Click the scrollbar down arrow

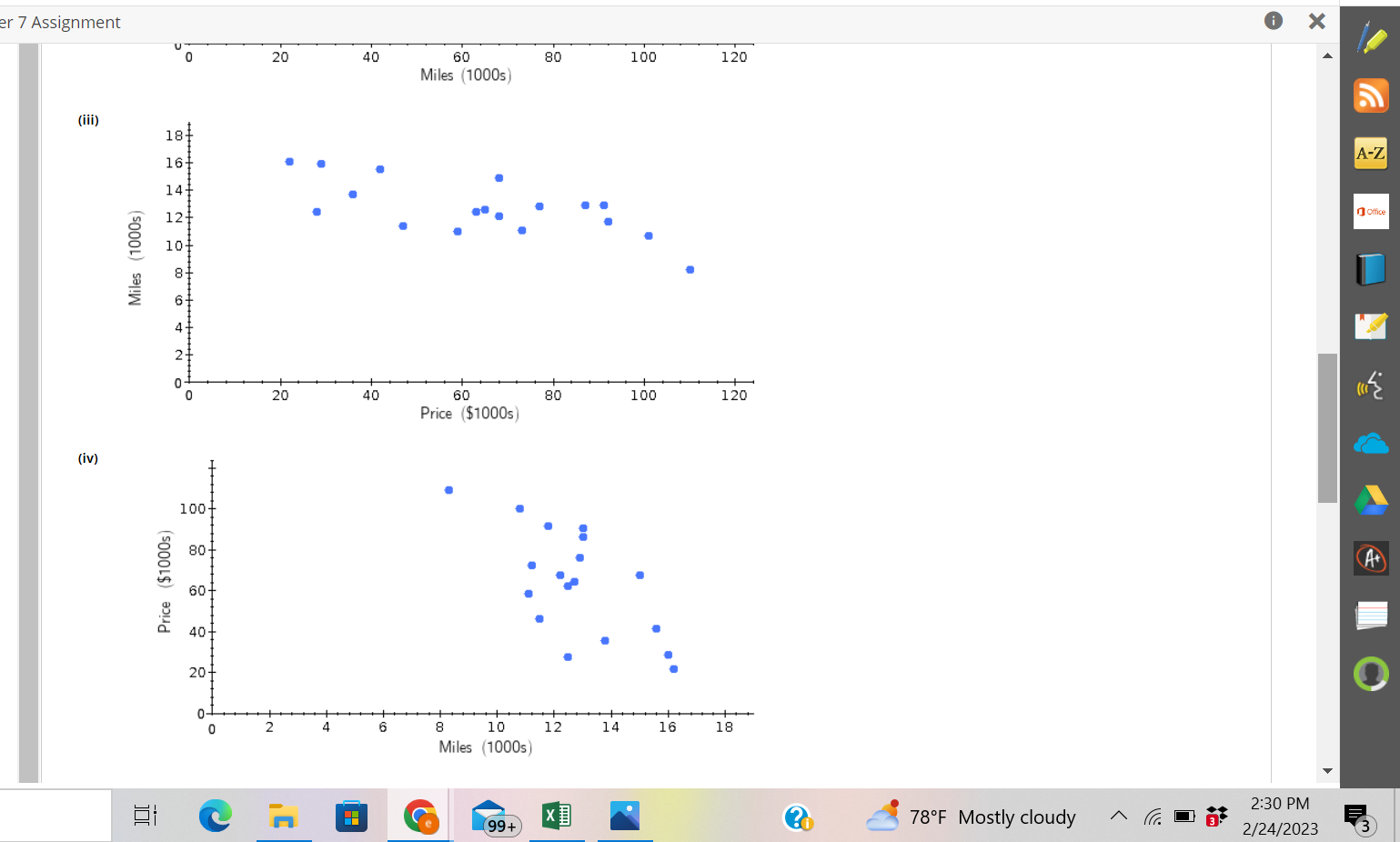point(1327,771)
